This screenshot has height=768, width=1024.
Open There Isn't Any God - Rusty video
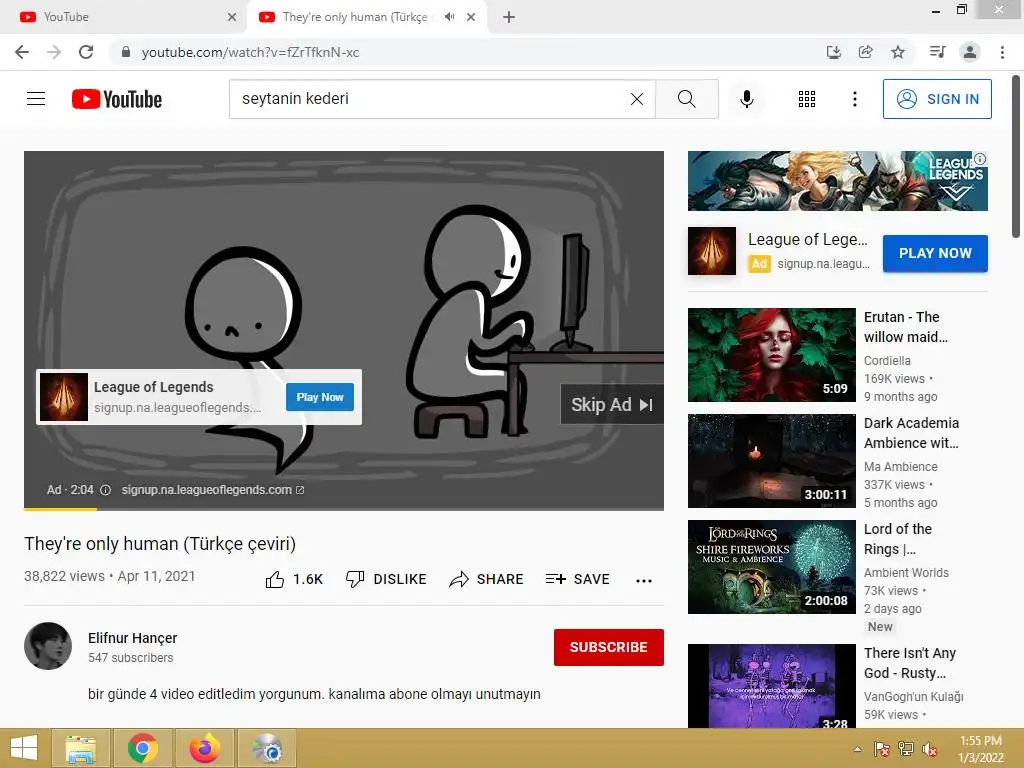tap(910, 663)
